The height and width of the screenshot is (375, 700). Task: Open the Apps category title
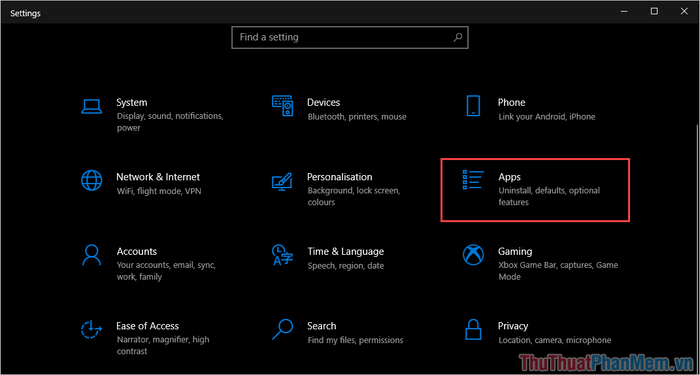(x=509, y=178)
